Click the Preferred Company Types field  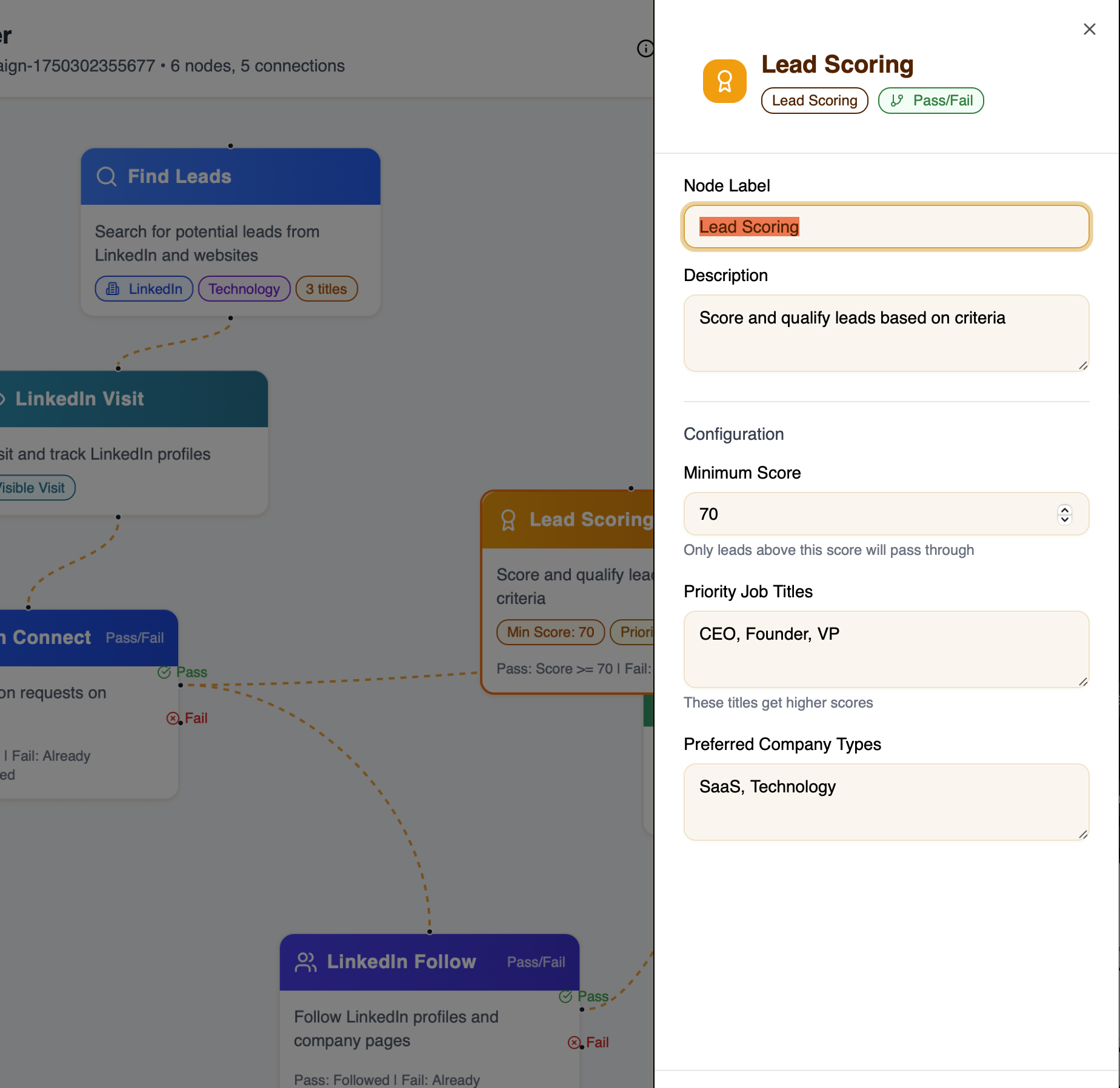tap(886, 802)
